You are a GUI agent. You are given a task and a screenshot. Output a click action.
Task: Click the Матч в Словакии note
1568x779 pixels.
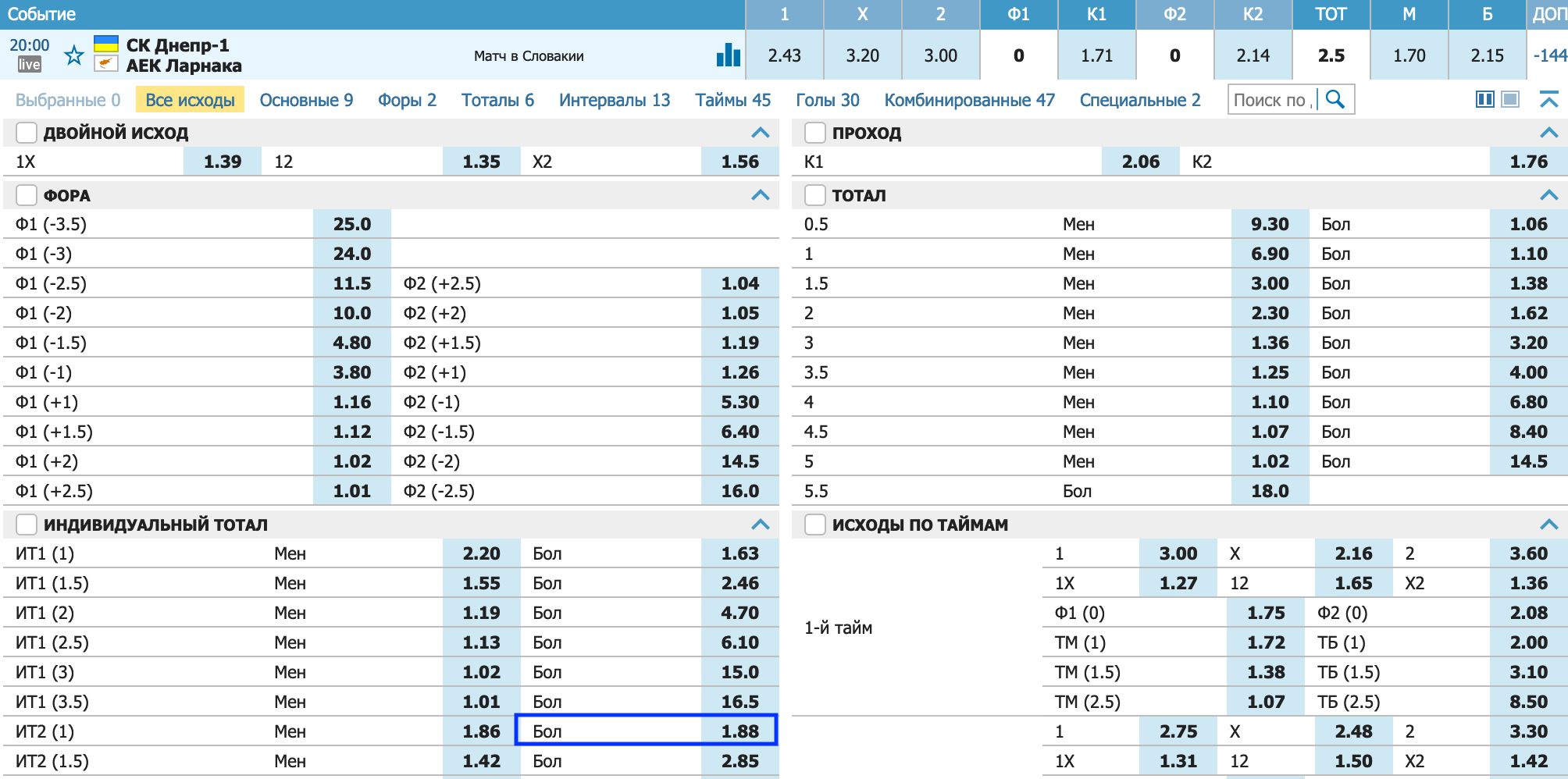point(529,55)
